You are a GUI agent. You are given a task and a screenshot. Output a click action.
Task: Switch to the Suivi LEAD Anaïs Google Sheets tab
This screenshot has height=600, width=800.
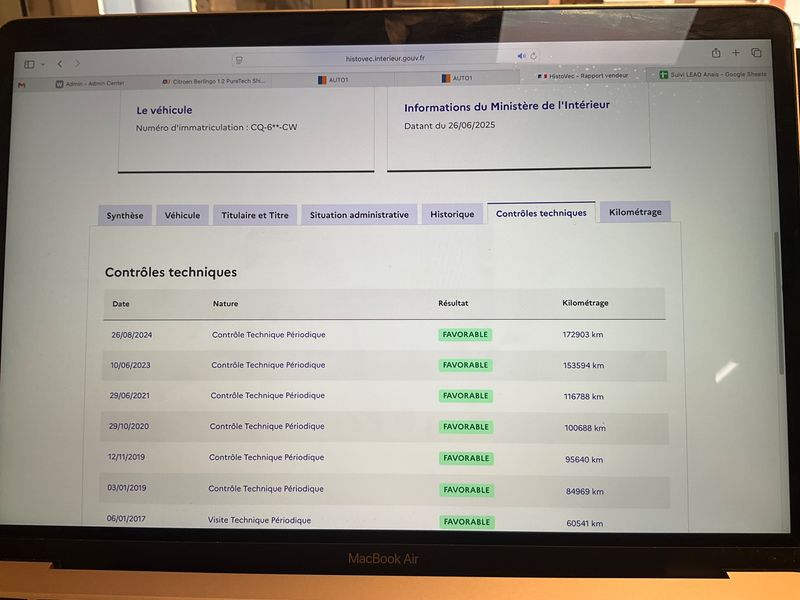[x=713, y=74]
